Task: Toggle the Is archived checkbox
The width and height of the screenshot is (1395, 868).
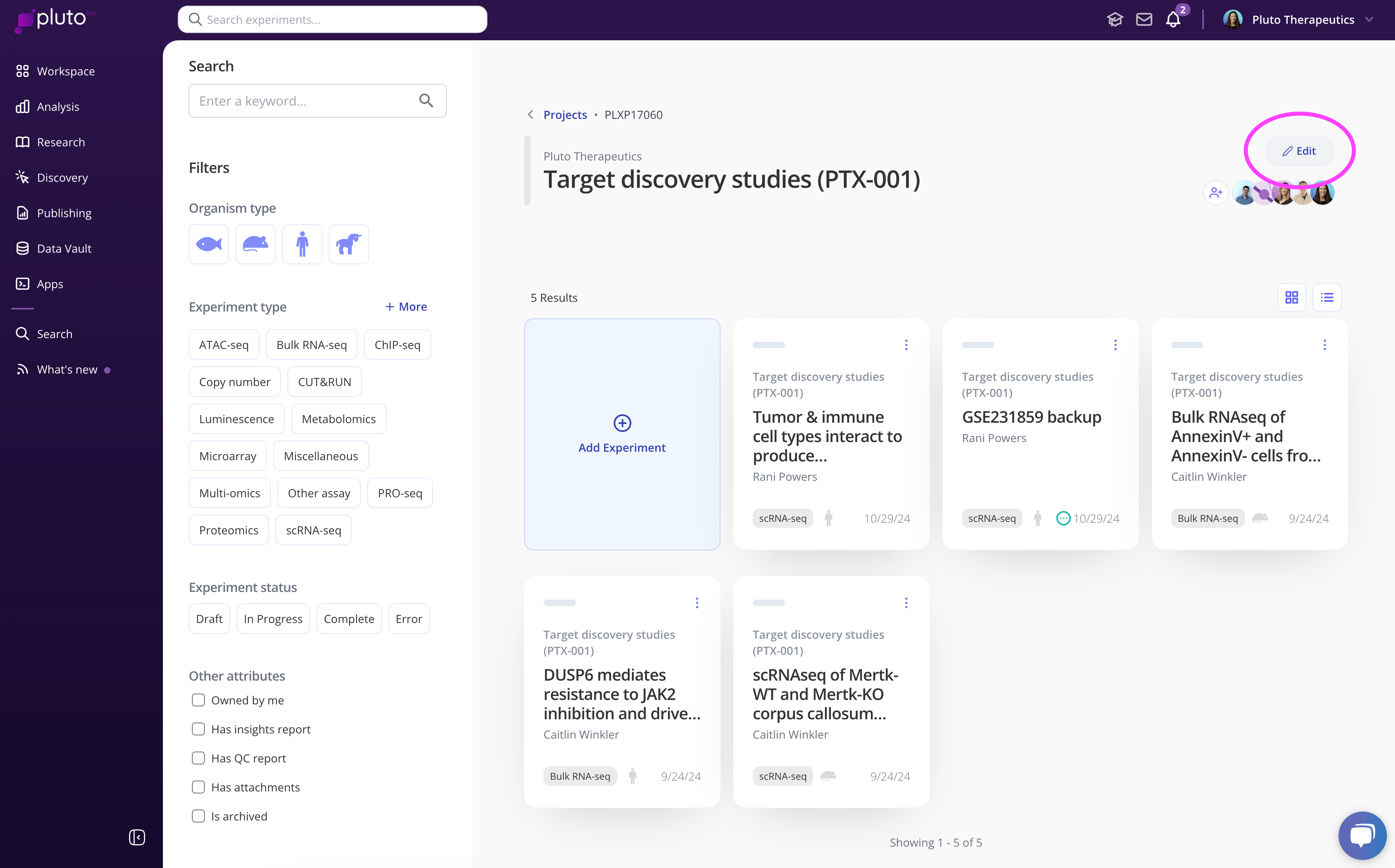Action: coord(198,816)
